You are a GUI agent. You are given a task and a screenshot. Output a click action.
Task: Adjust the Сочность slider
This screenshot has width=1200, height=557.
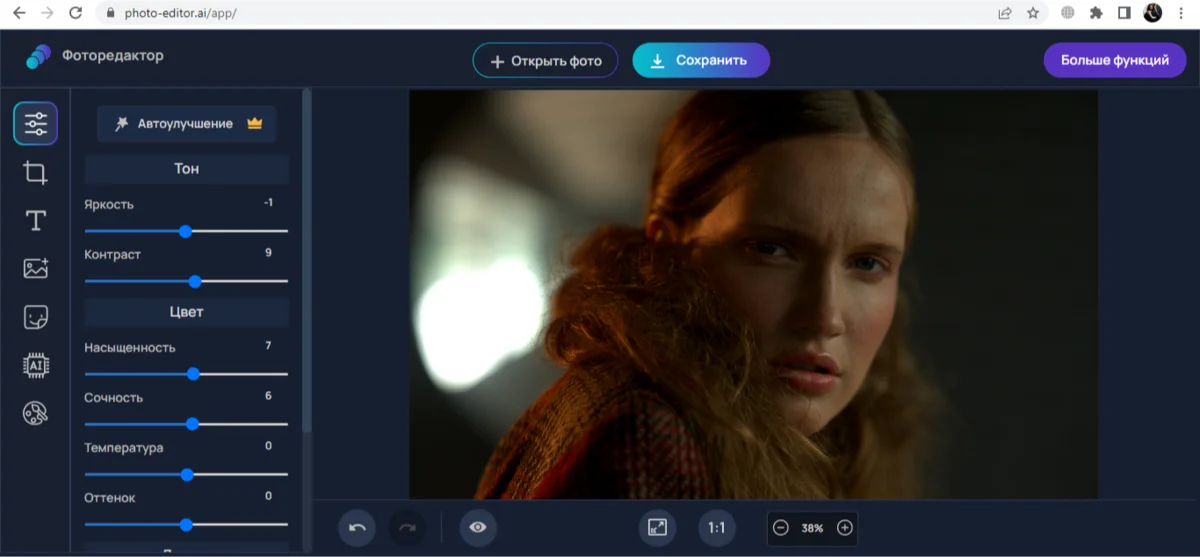[186, 424]
